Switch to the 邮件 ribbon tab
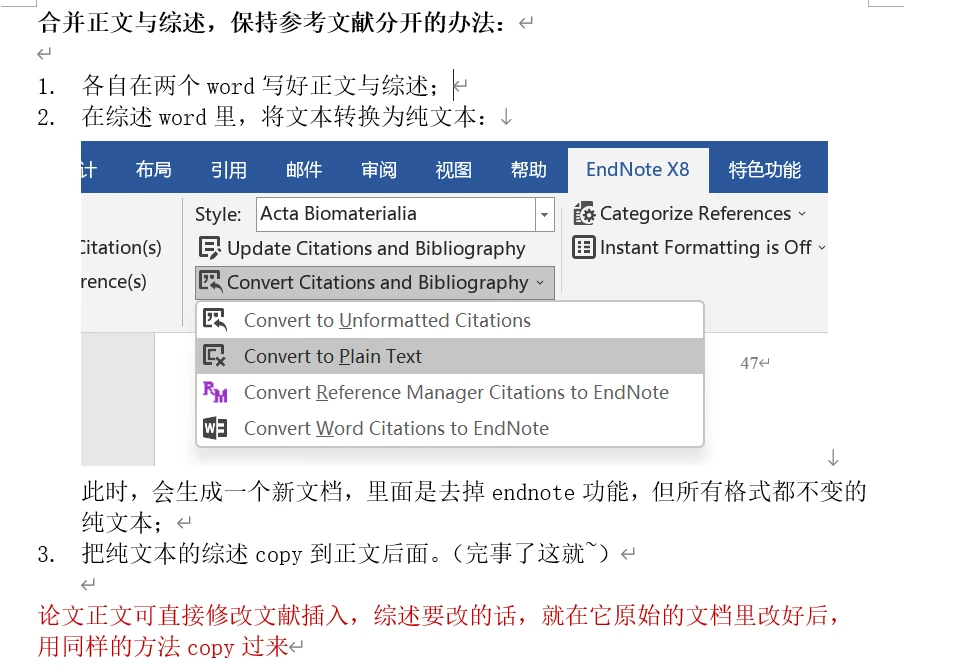The width and height of the screenshot is (970, 667). pyautogui.click(x=304, y=170)
